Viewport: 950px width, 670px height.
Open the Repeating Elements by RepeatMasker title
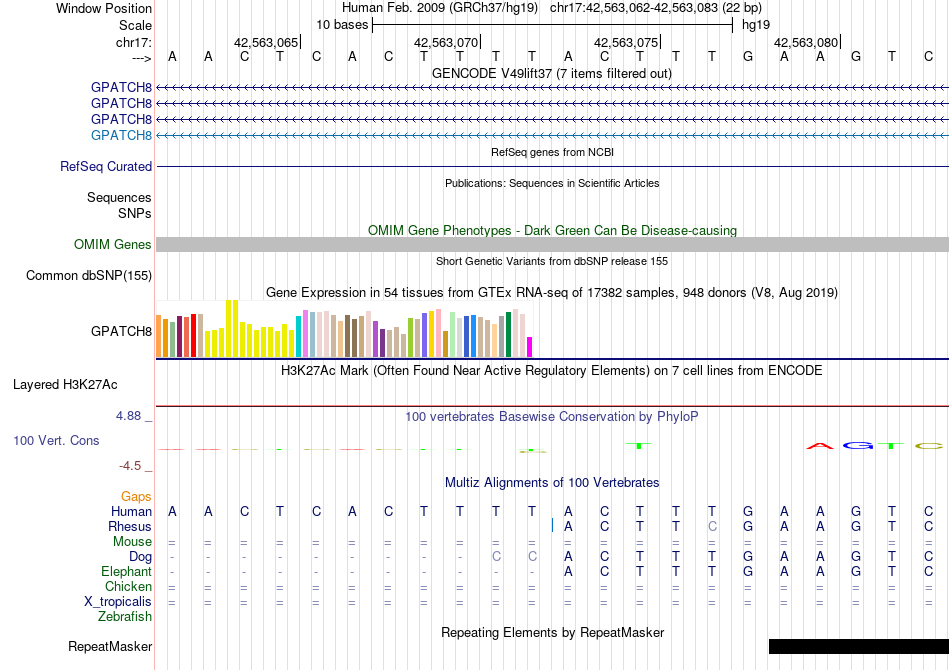(552, 633)
